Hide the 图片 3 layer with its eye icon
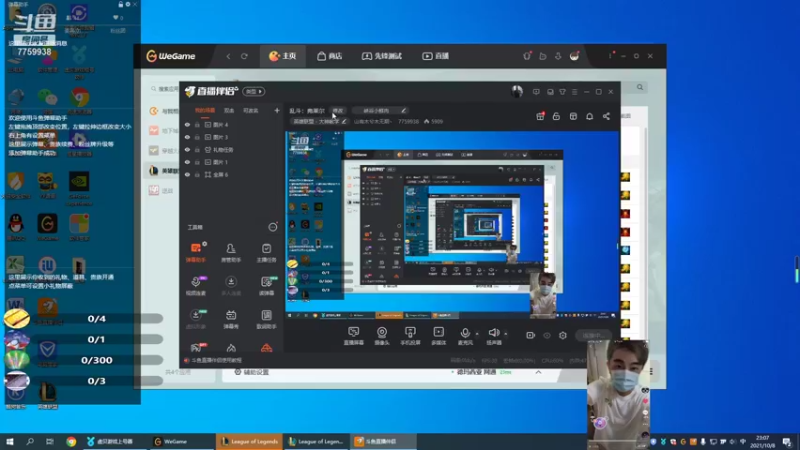This screenshot has height=450, width=800. [187, 137]
